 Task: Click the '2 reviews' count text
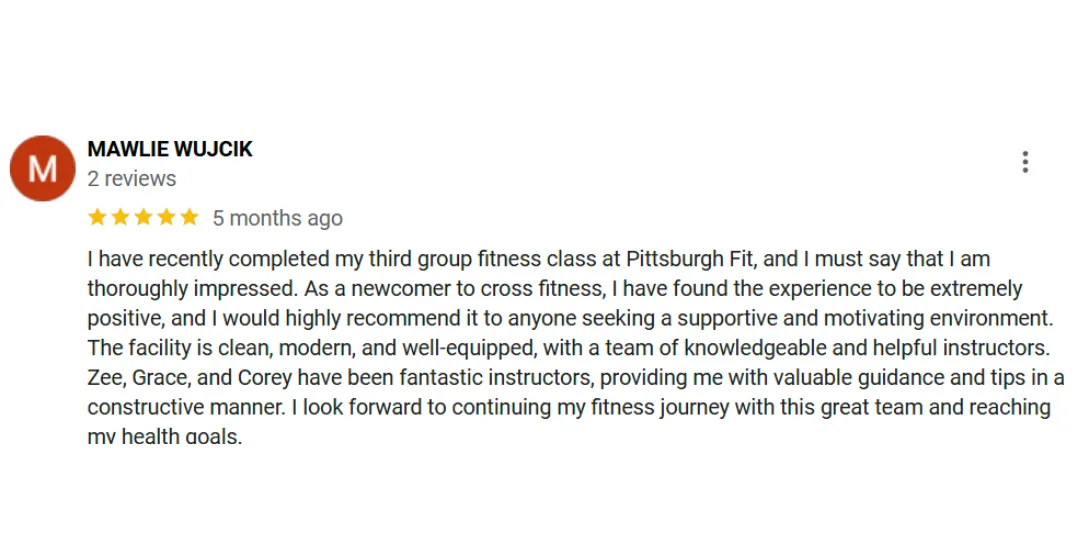132,178
